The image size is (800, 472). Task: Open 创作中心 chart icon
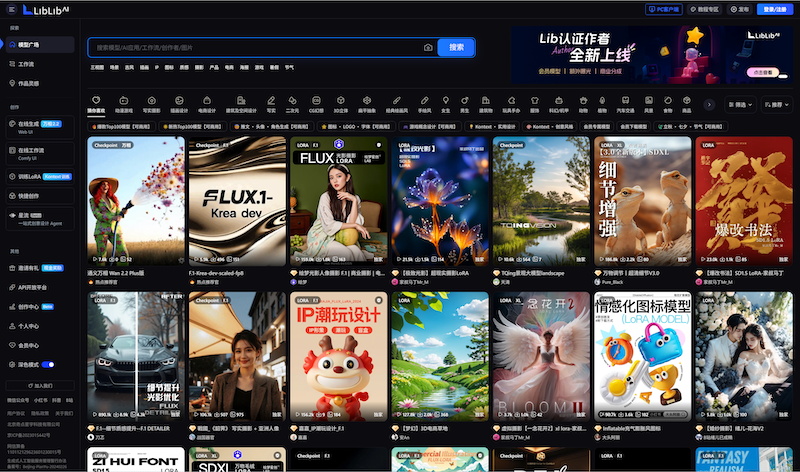pyautogui.click(x=13, y=307)
